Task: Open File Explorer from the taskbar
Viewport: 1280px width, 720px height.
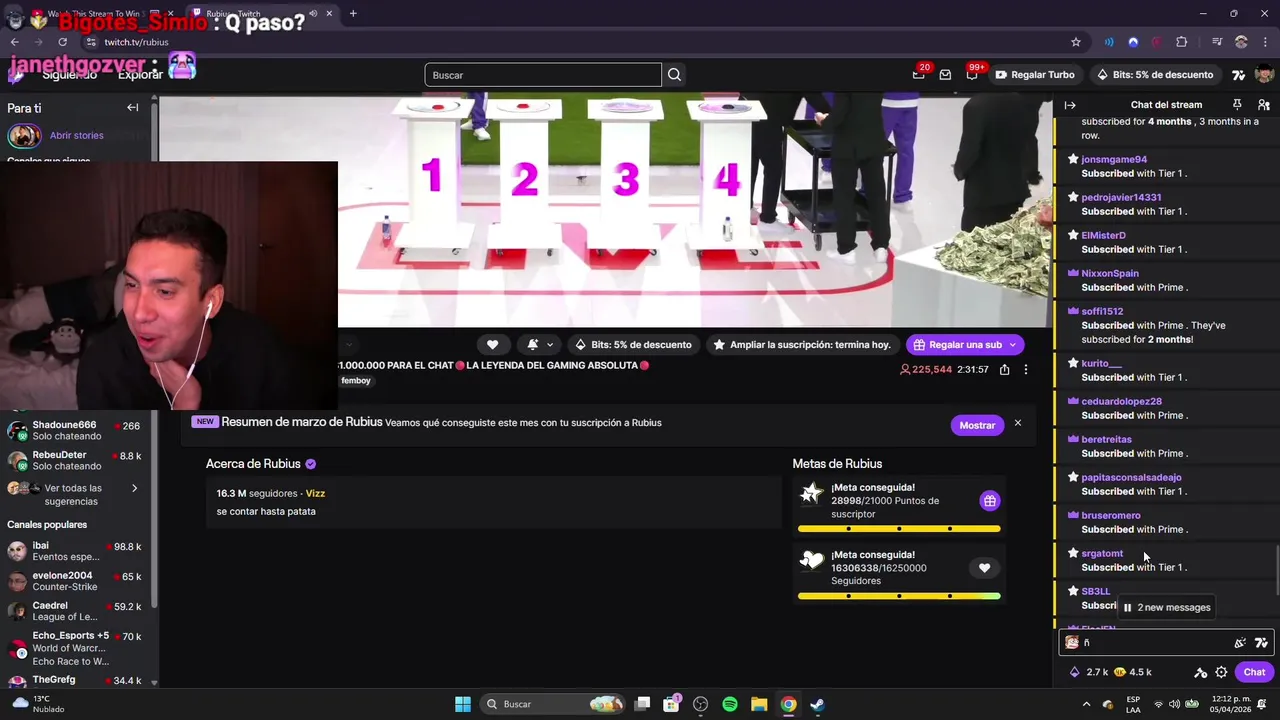Action: pos(759,704)
